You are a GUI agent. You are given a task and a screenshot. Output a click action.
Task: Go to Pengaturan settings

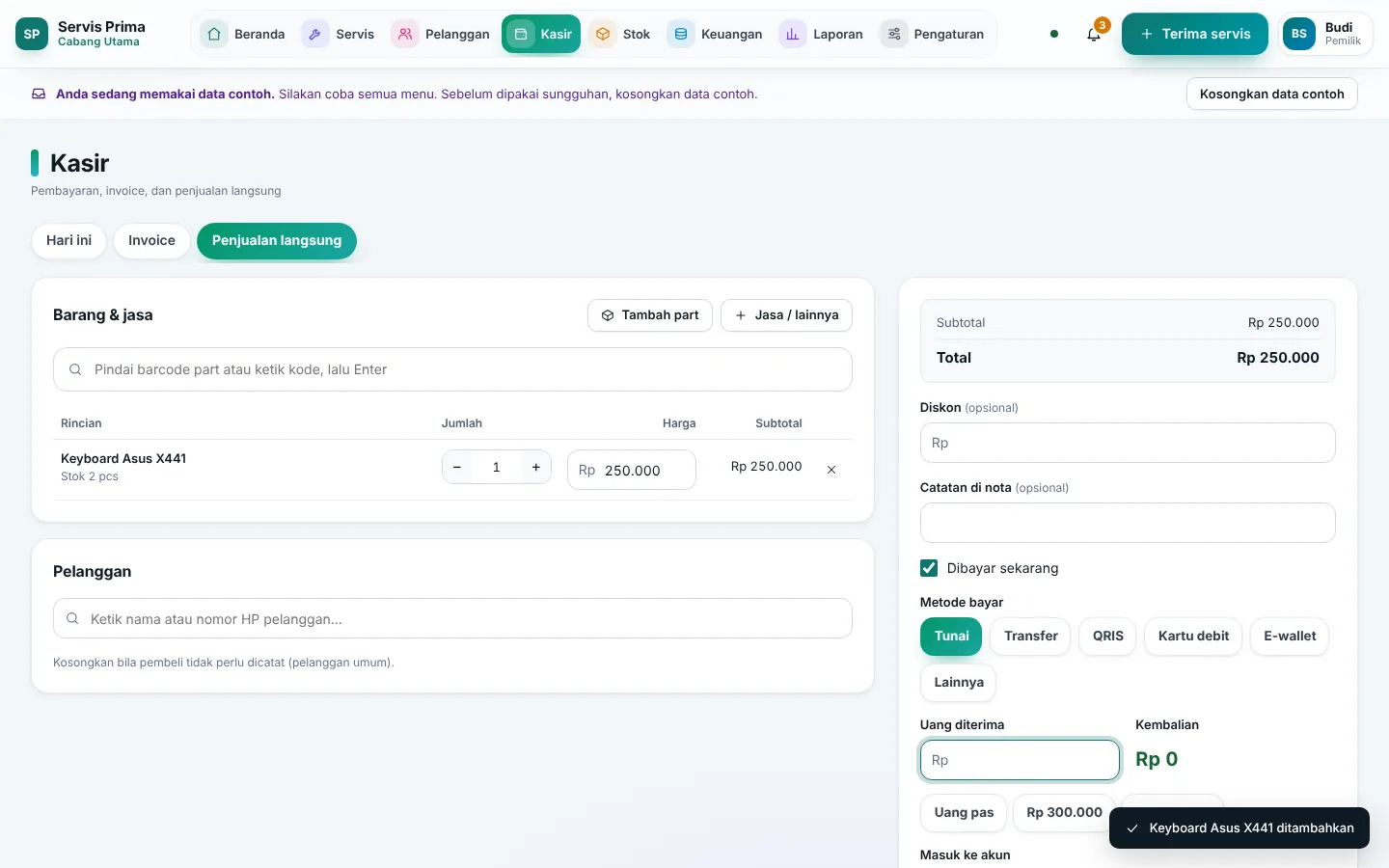point(934,34)
